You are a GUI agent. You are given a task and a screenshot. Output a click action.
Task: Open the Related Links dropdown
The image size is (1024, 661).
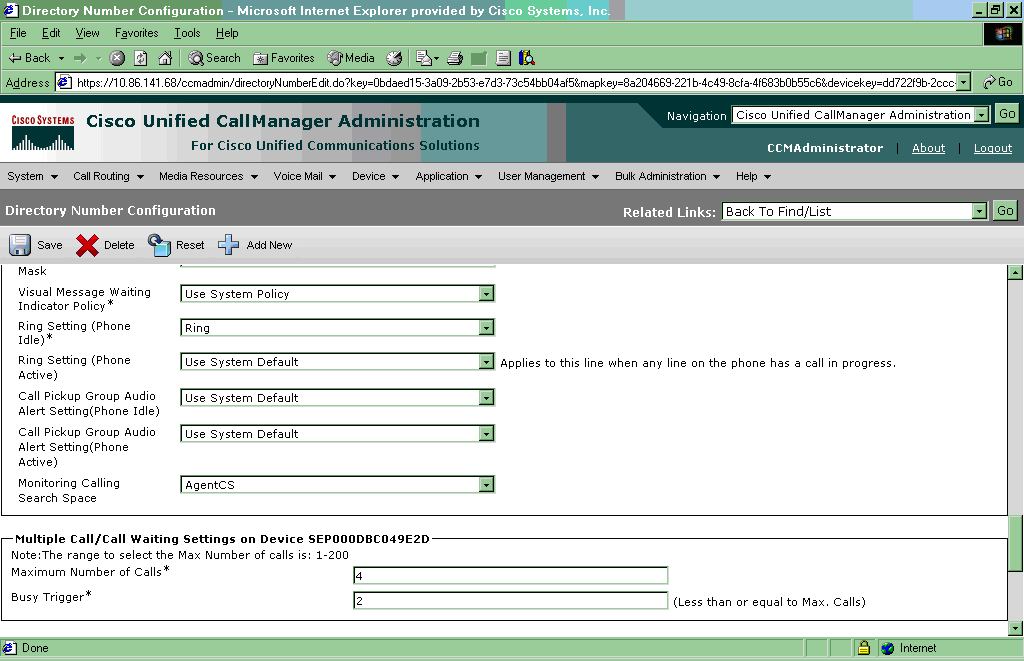coord(978,211)
